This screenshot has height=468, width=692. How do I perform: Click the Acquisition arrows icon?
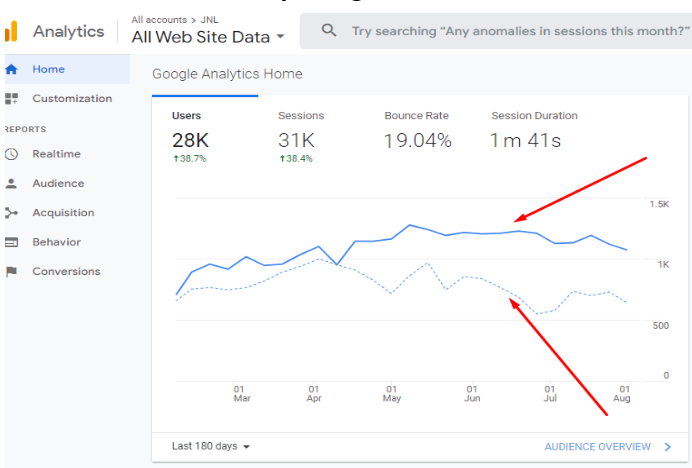click(x=11, y=213)
